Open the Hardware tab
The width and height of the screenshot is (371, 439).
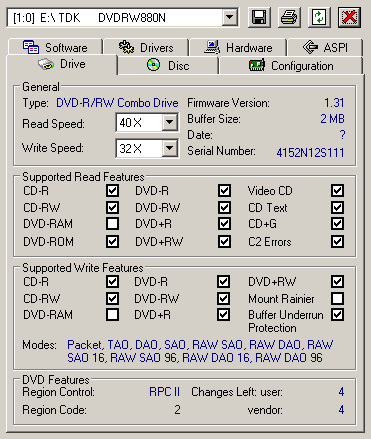pyautogui.click(x=238, y=47)
